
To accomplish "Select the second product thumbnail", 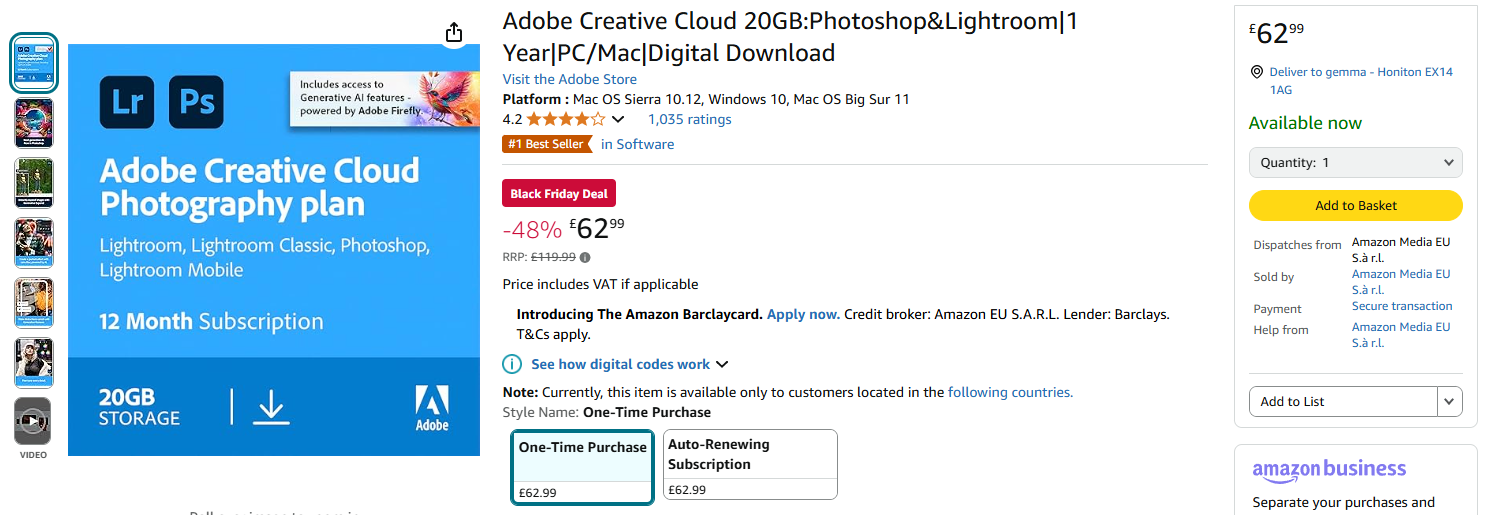I will coord(34,123).
